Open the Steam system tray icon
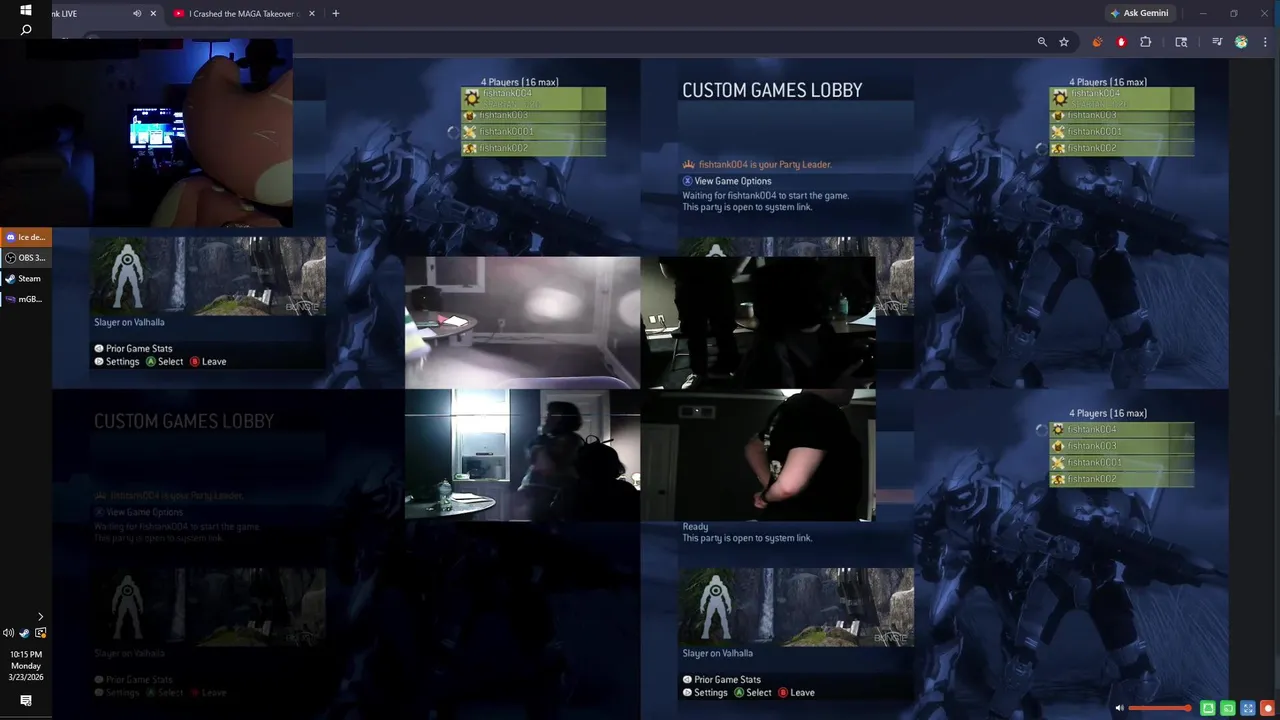1280x720 pixels. [x=25, y=633]
